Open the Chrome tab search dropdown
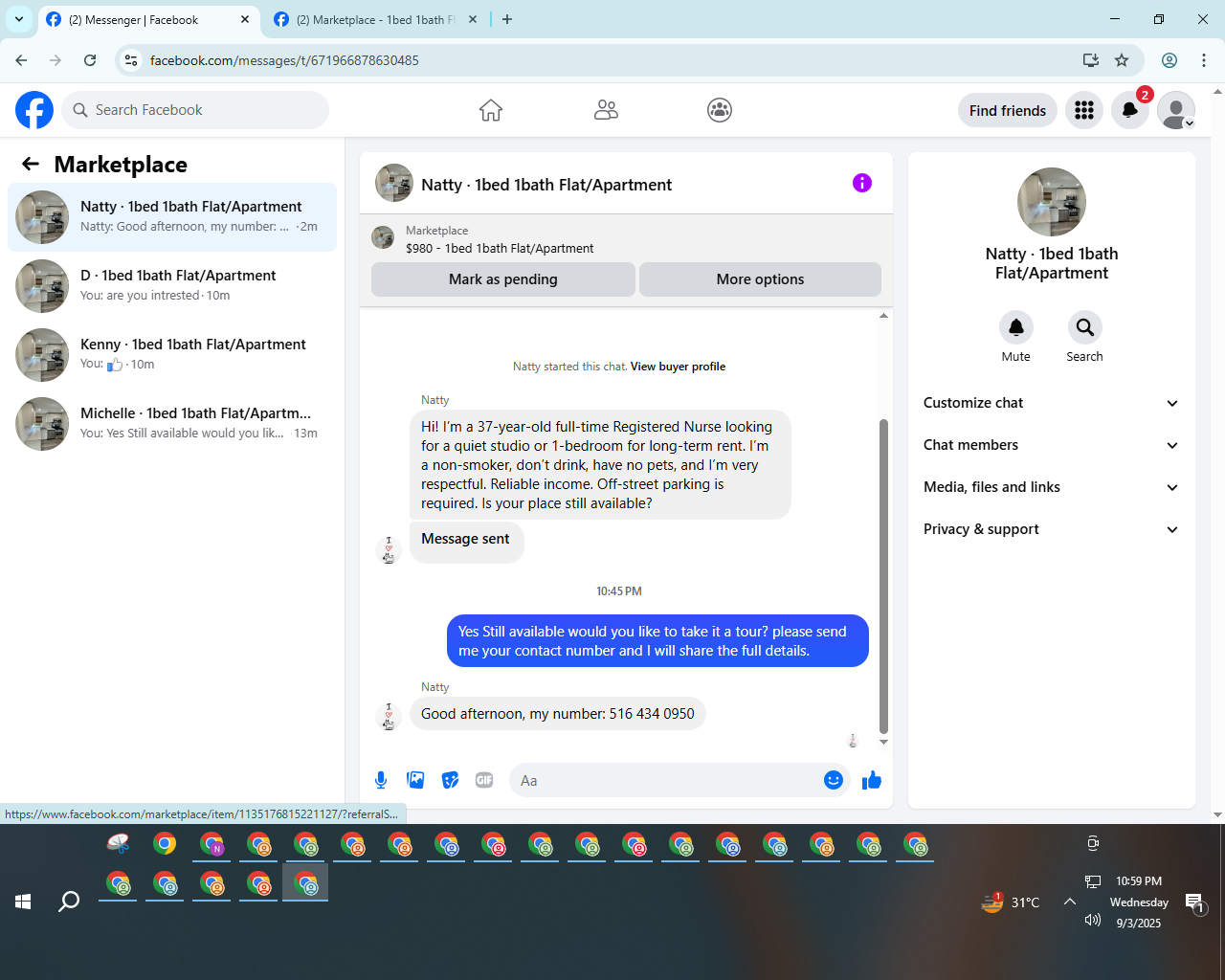 tap(19, 19)
